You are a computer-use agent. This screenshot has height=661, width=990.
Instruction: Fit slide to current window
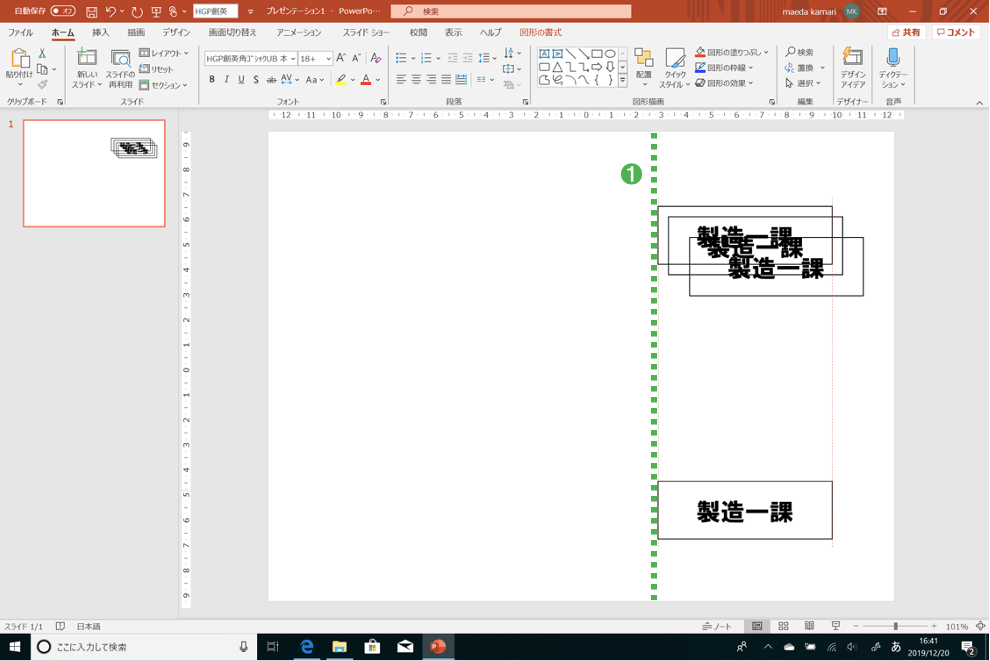981,626
